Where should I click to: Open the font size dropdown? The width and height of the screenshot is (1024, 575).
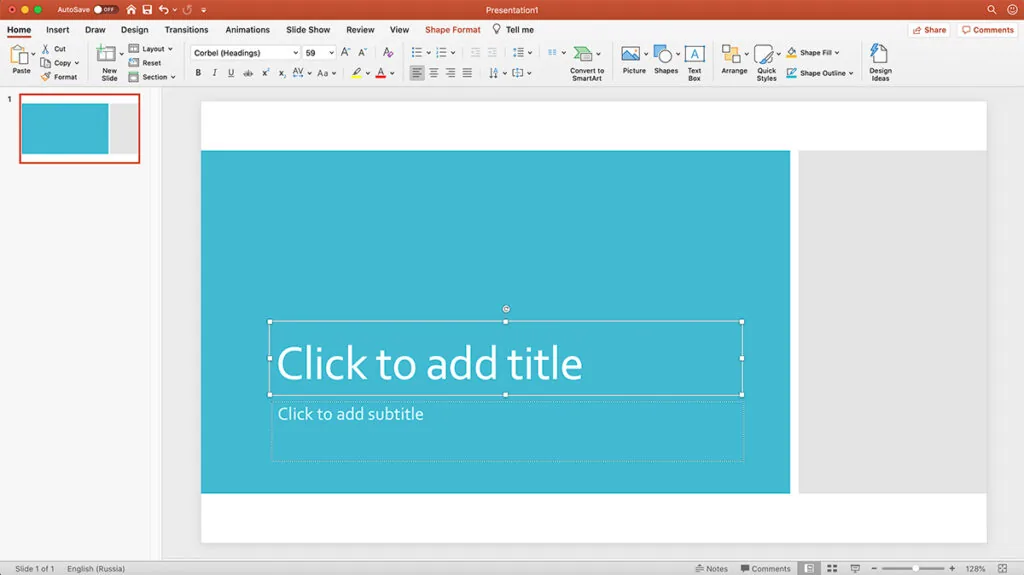pos(332,53)
